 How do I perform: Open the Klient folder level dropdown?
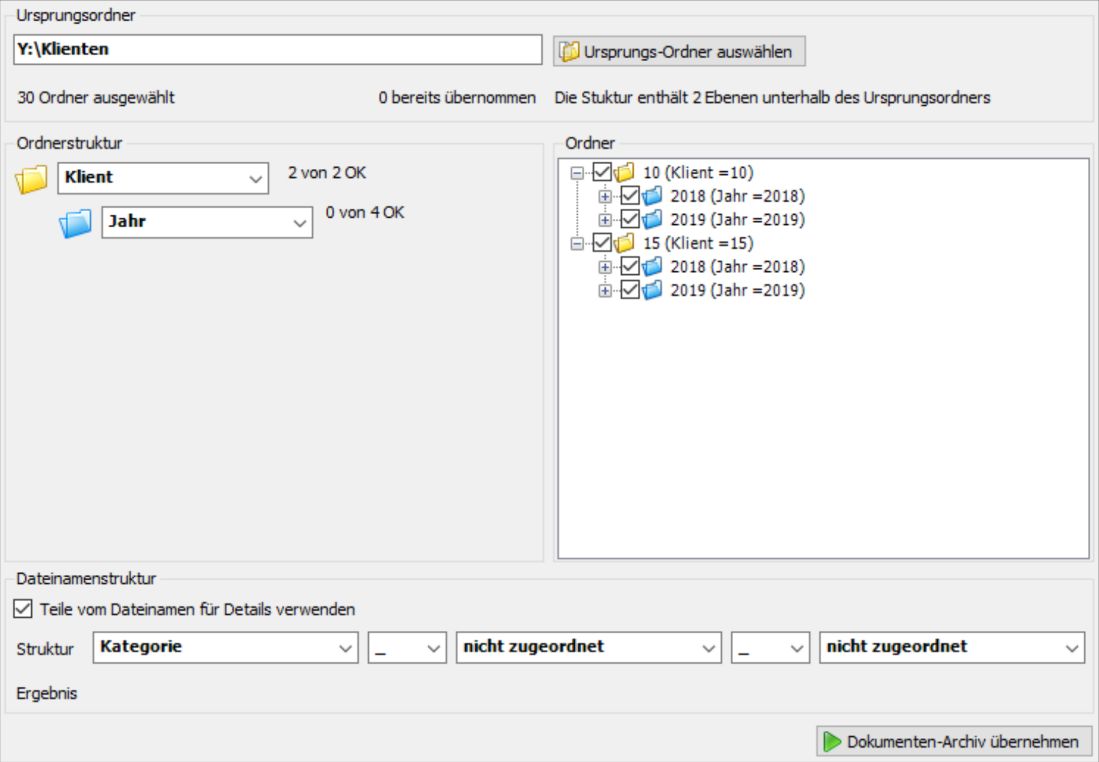[x=163, y=178]
